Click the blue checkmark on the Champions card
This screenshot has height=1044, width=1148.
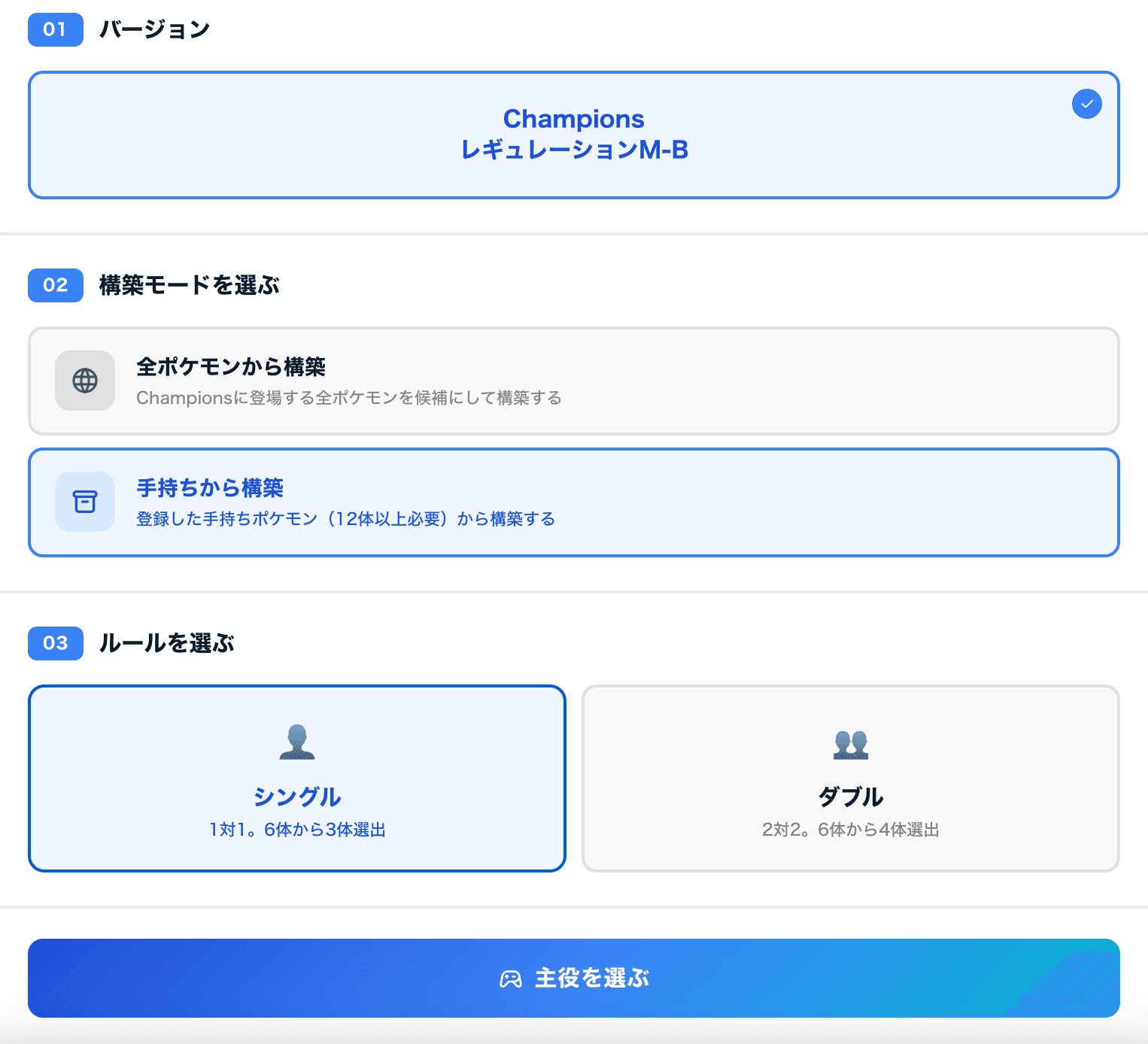[x=1086, y=104]
